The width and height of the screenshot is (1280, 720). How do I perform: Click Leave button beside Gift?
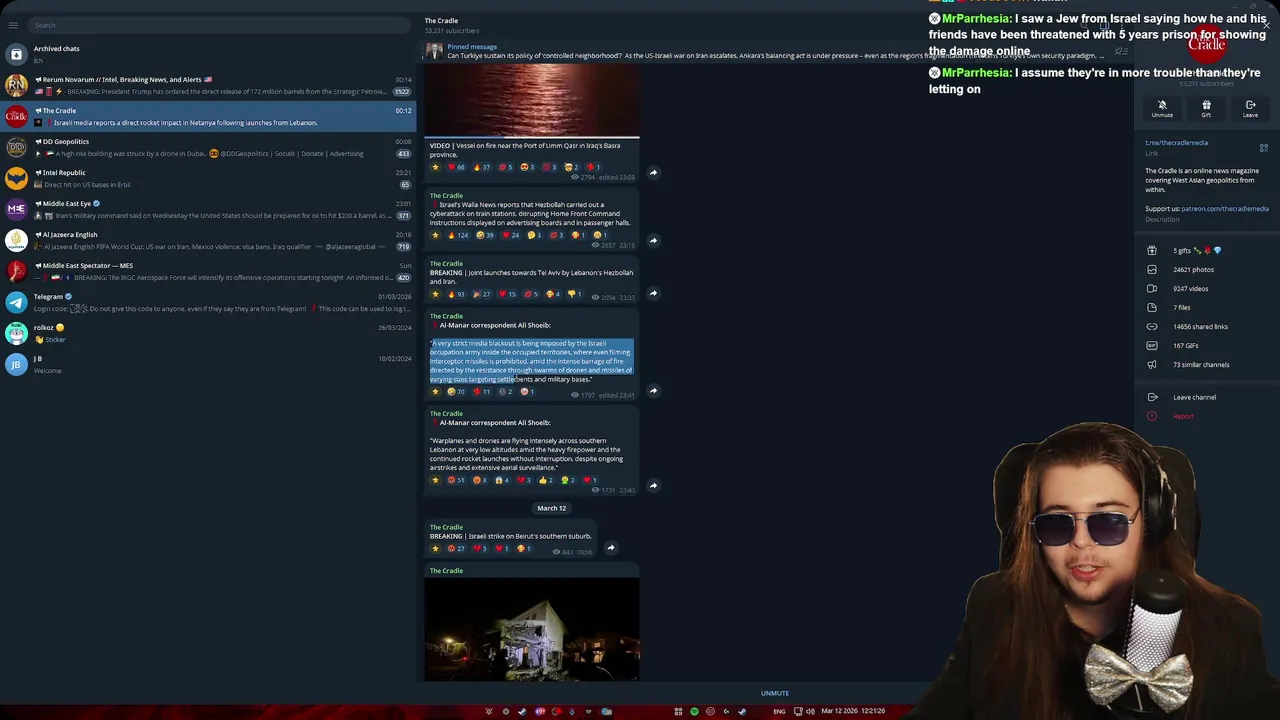pos(1250,108)
